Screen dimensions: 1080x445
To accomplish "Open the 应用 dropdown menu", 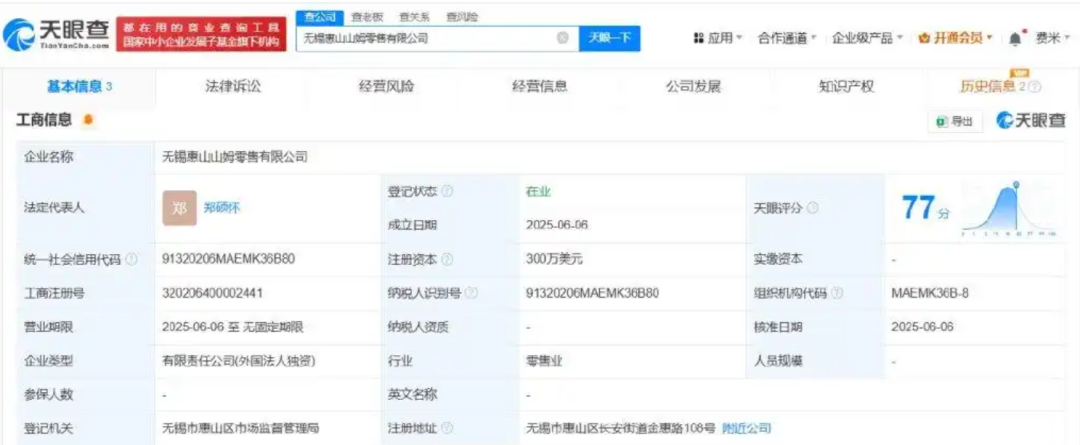I will pyautogui.click(x=718, y=39).
